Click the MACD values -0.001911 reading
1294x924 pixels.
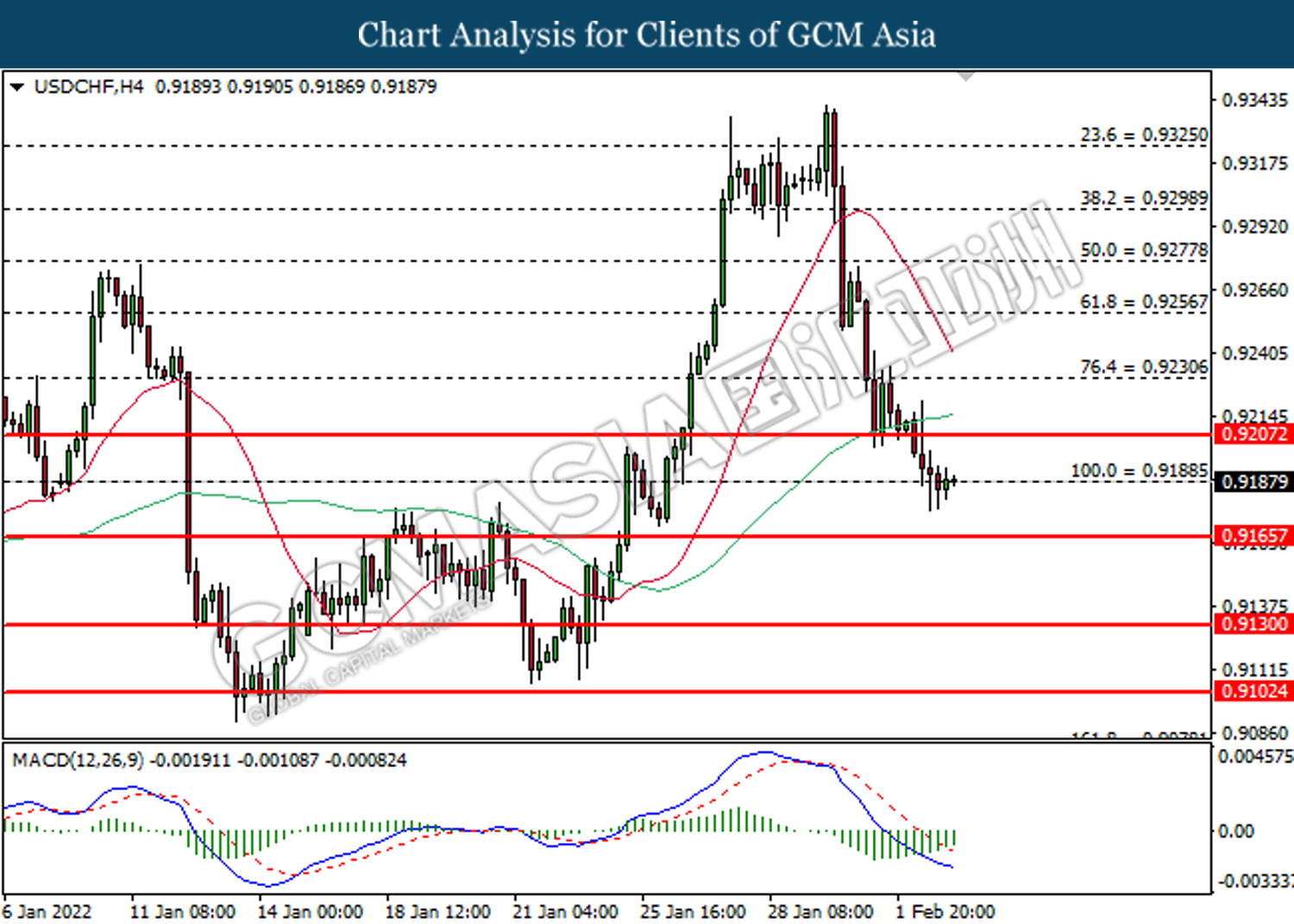(191, 760)
